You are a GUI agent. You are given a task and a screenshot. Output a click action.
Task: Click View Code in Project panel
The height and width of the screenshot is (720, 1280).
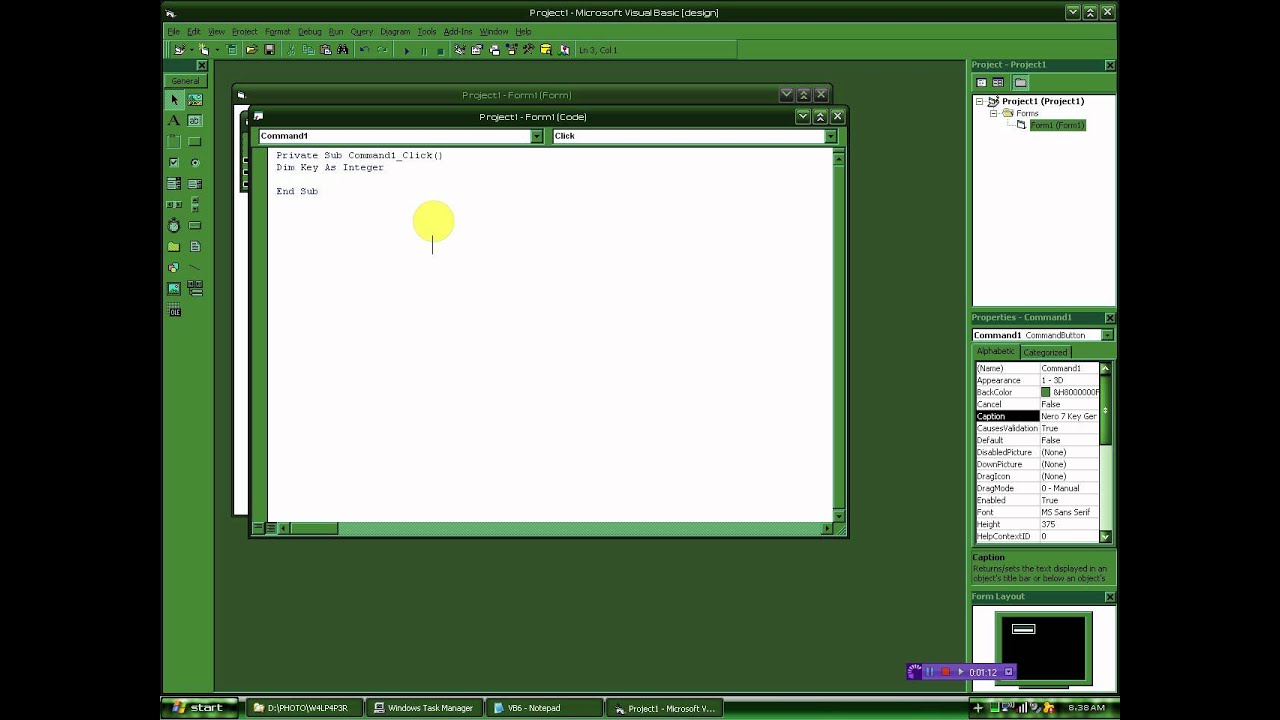click(982, 83)
